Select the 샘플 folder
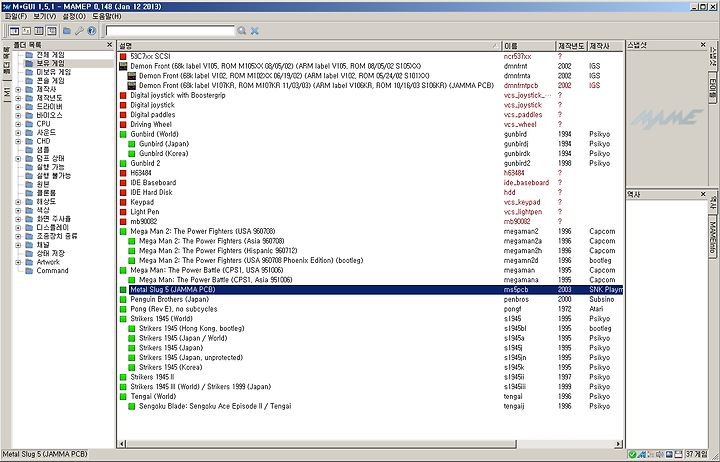The image size is (720, 462). [43, 150]
